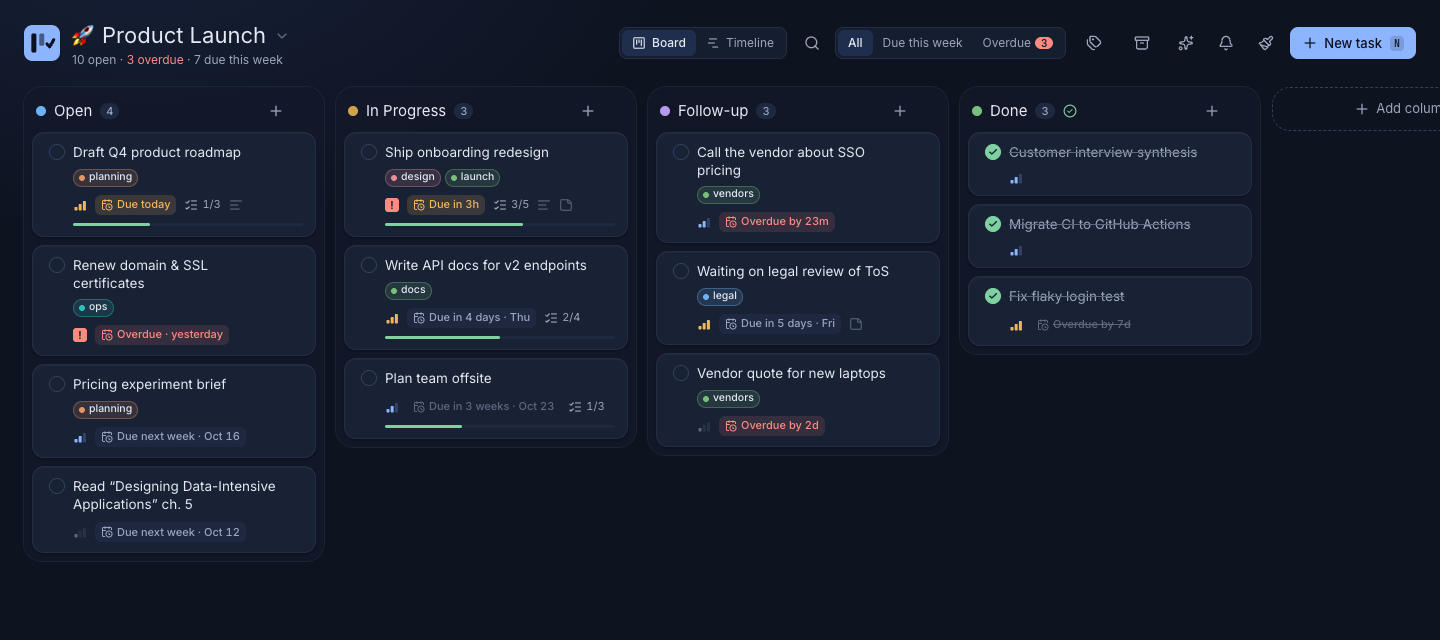Click priority bars on Vendor quote card
This screenshot has height=640, width=1440.
(x=704, y=426)
